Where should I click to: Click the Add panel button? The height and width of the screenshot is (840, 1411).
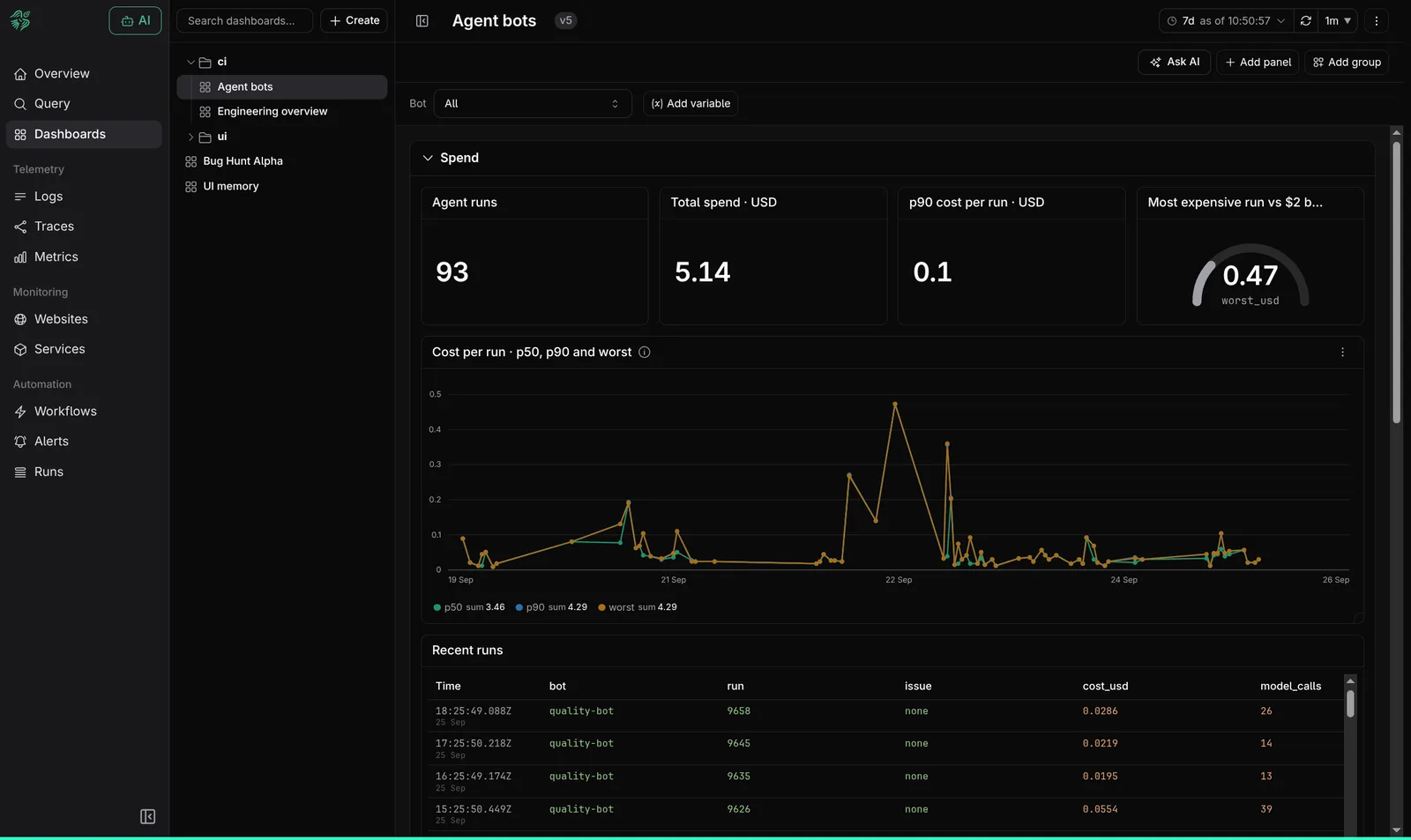[1258, 62]
